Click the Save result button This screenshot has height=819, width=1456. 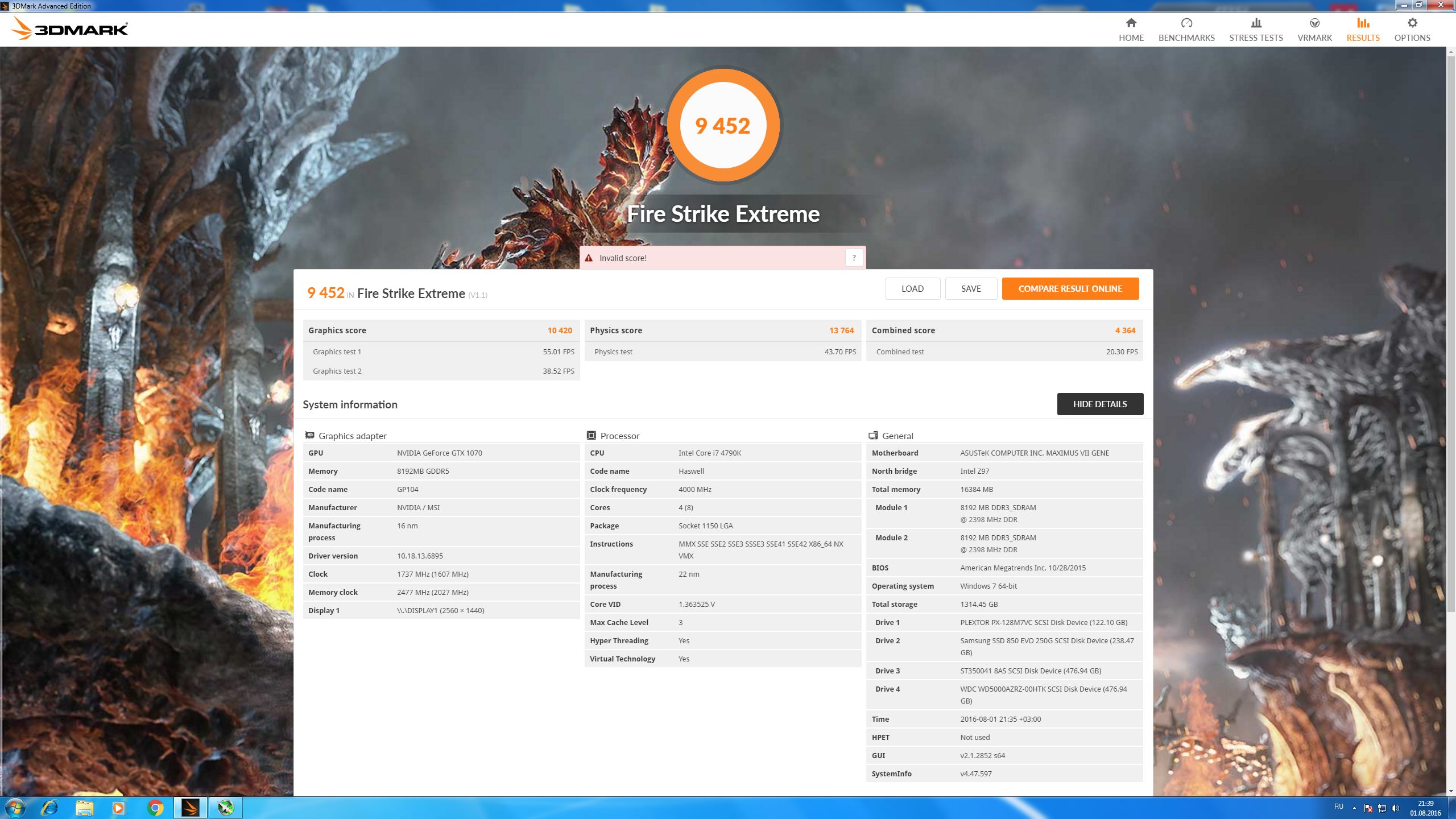[971, 288]
